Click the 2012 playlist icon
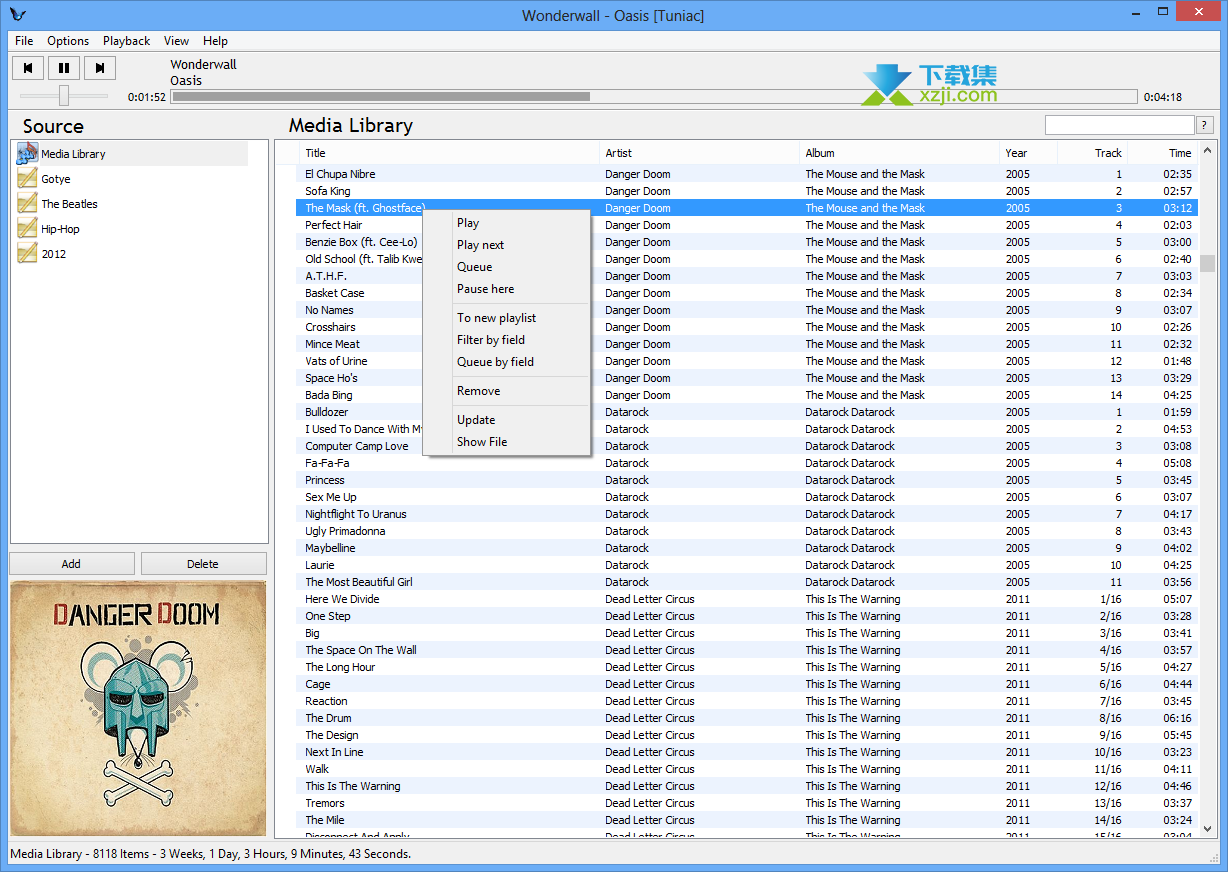The image size is (1228, 872). coord(27,254)
